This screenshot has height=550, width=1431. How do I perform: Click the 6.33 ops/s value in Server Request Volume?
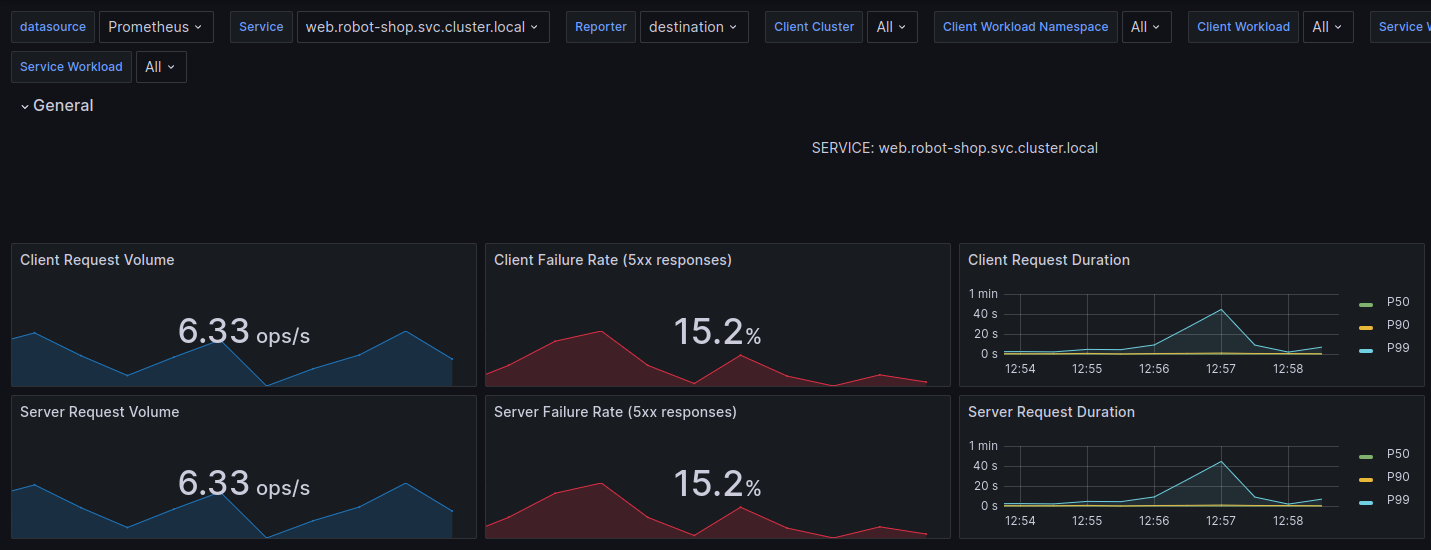coord(244,484)
